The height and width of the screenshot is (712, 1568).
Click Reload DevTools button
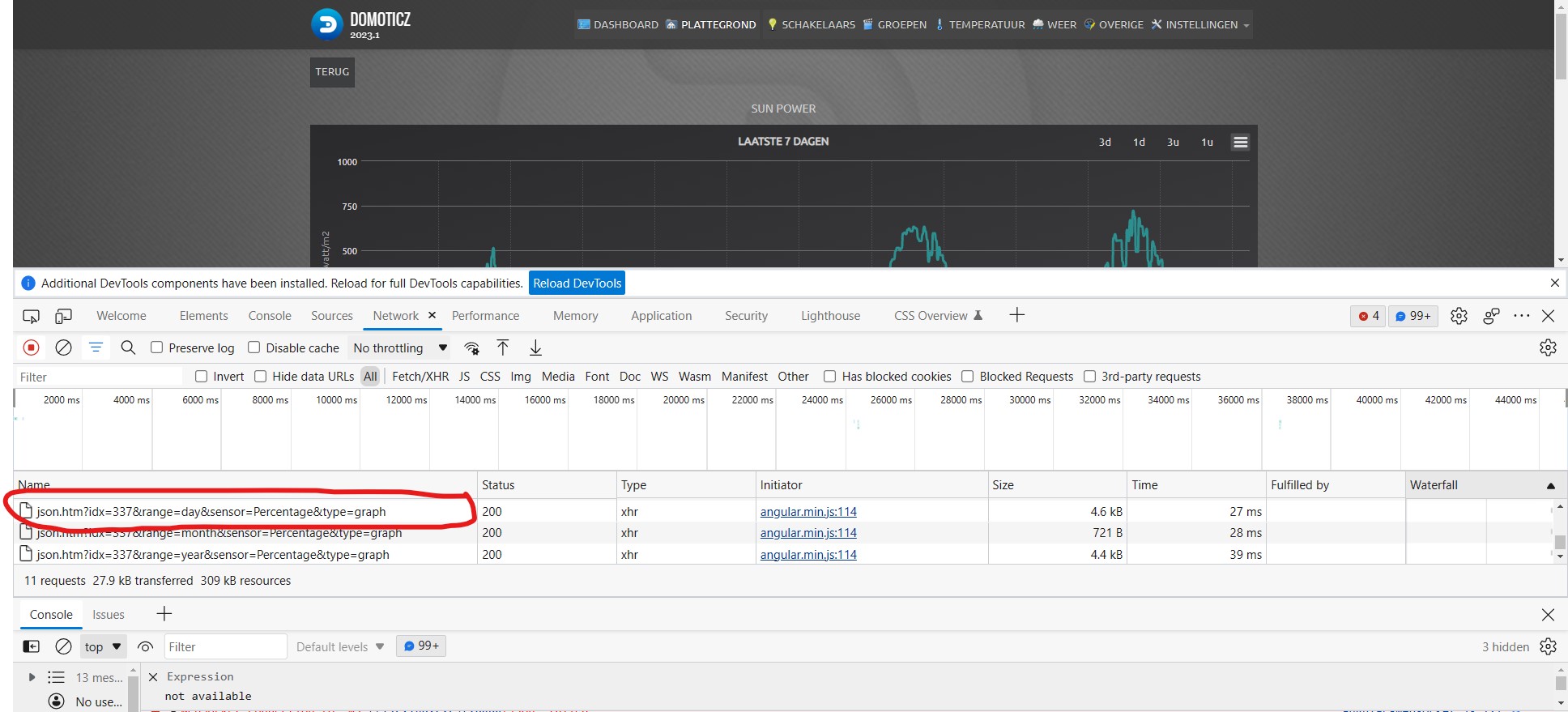point(577,283)
